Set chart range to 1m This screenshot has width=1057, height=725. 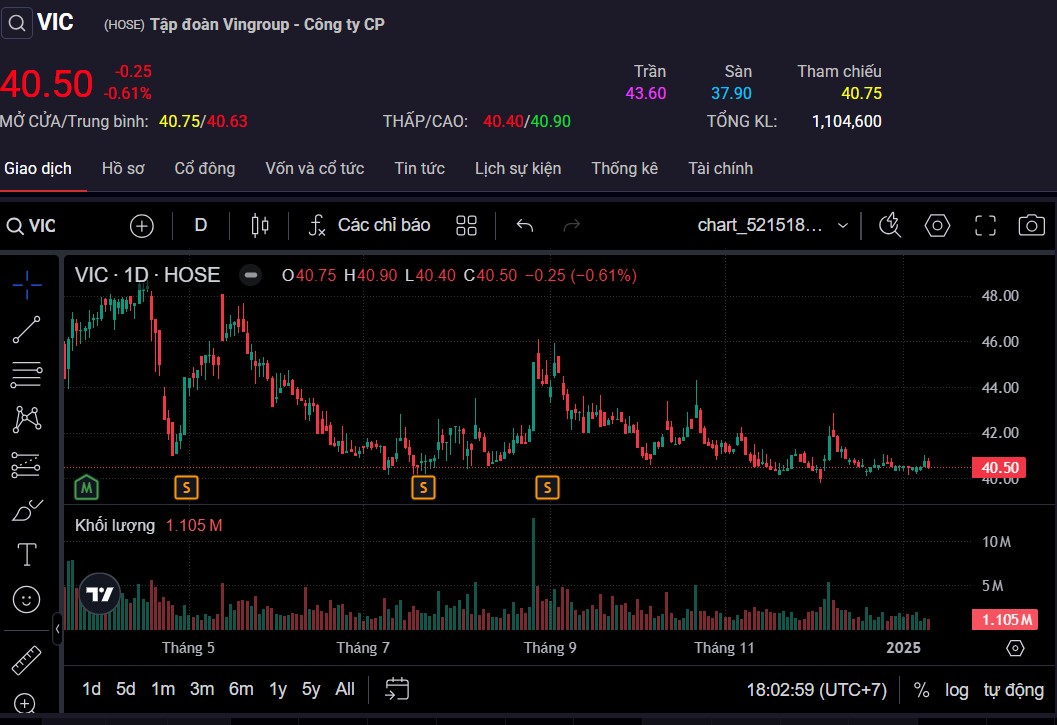tap(162, 689)
